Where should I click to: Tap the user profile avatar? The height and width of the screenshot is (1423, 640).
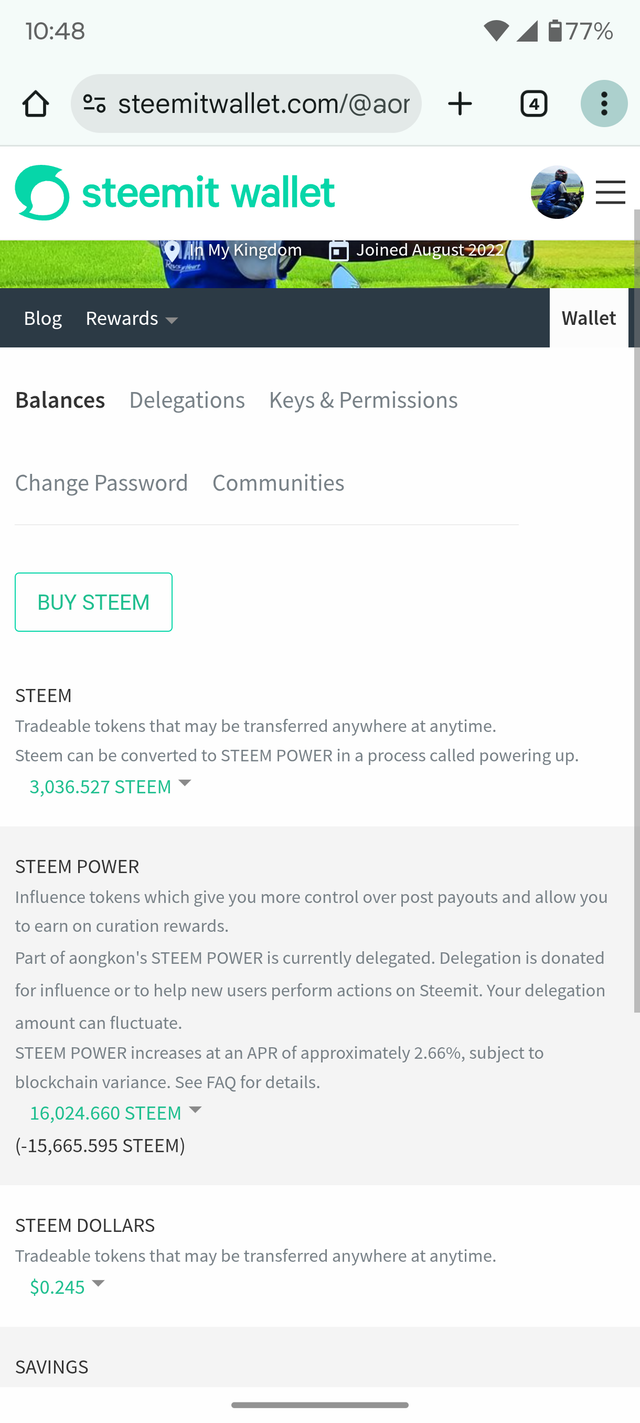[557, 193]
